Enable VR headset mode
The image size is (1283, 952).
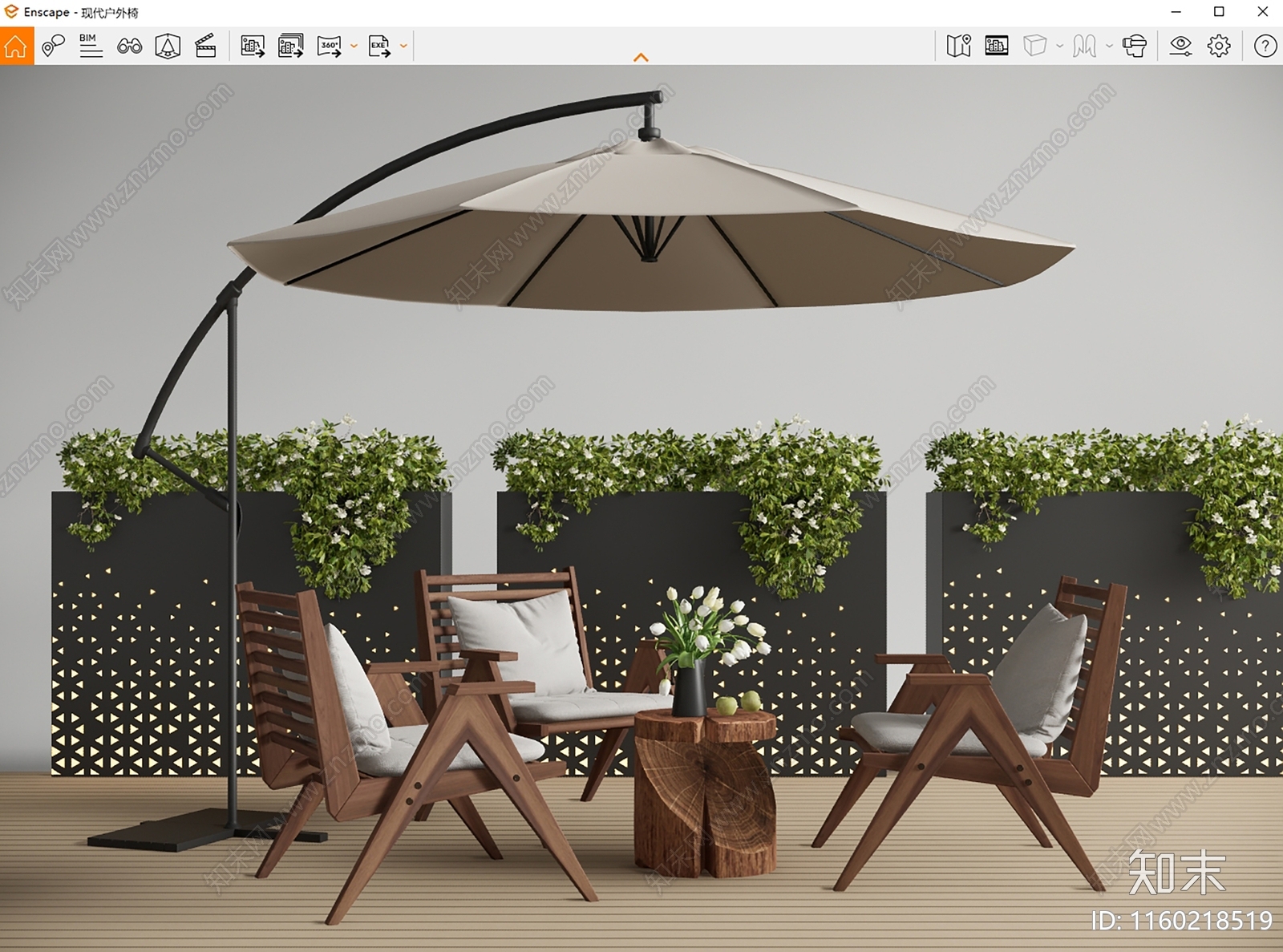pos(1135,47)
